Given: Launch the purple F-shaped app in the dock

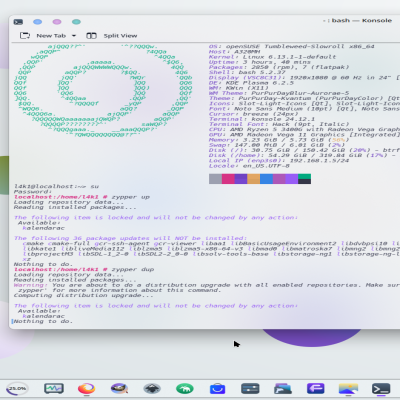Looking at the screenshot, I should click(316, 388).
